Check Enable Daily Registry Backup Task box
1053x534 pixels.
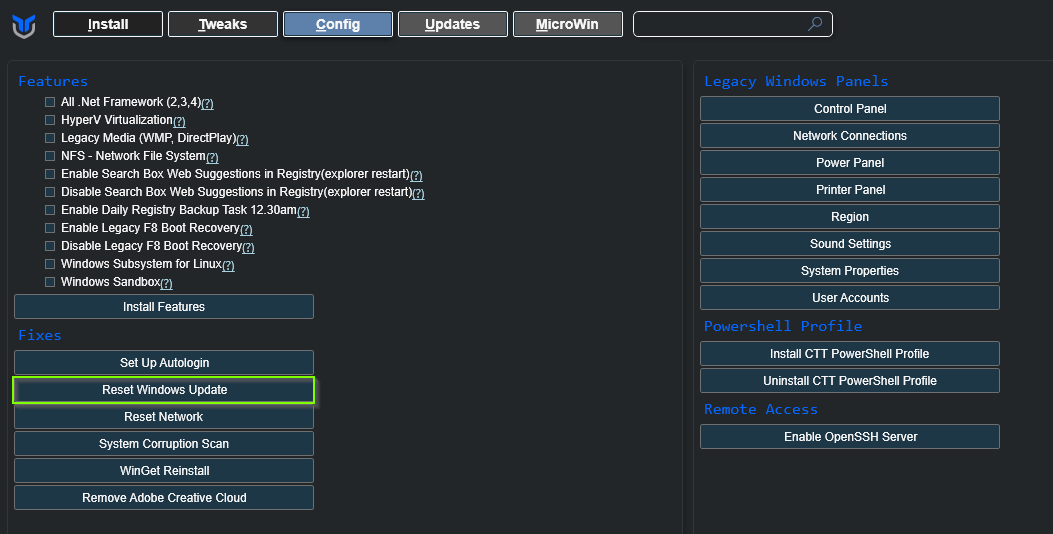50,210
